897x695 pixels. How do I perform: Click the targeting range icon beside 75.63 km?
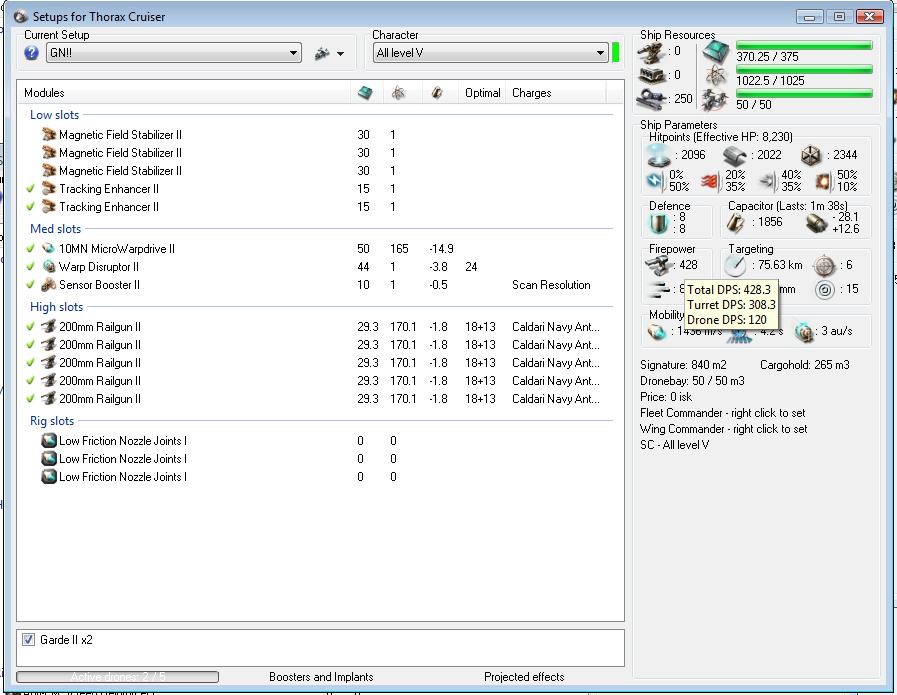tap(735, 265)
